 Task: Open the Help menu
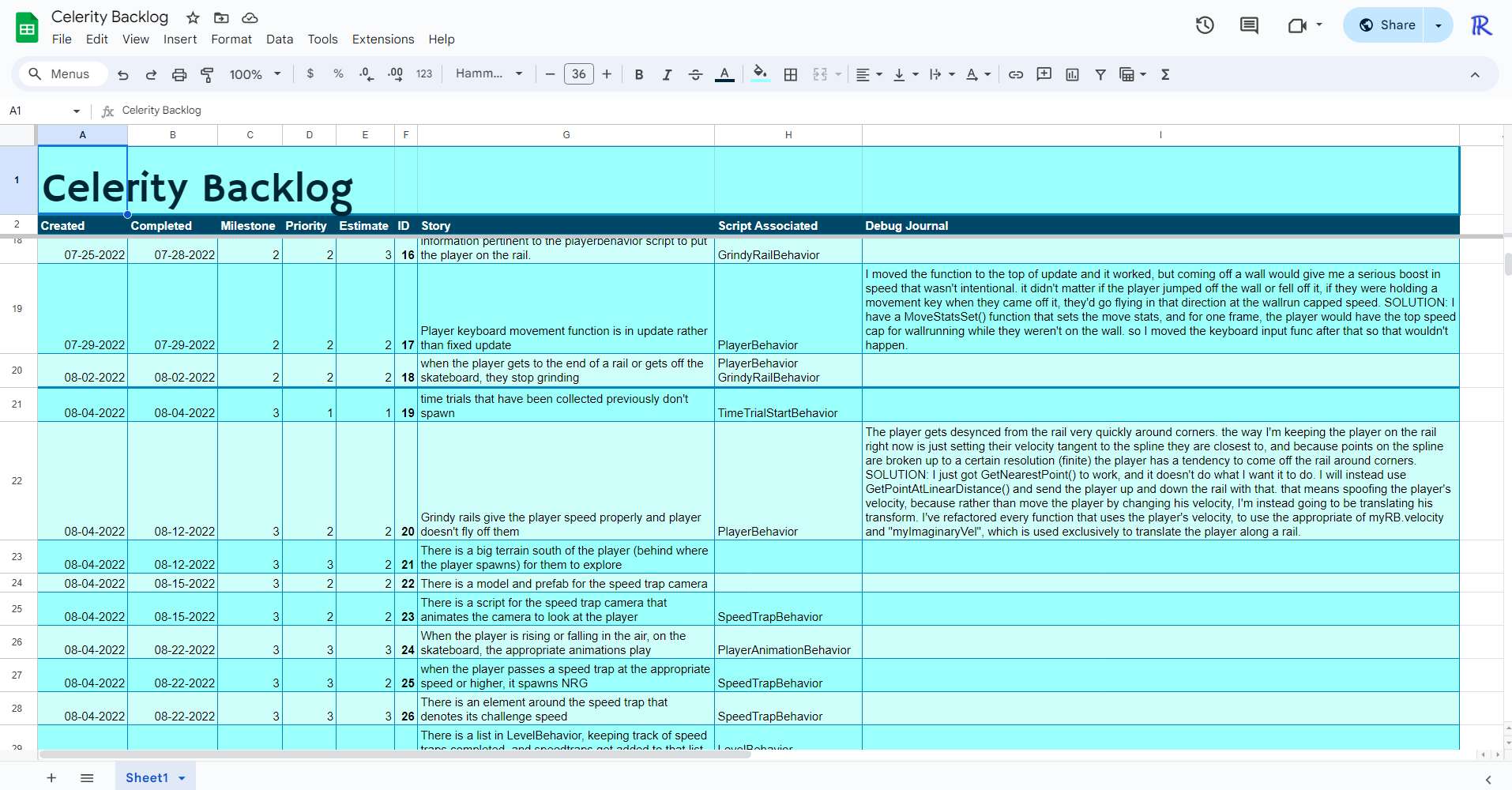click(x=442, y=39)
